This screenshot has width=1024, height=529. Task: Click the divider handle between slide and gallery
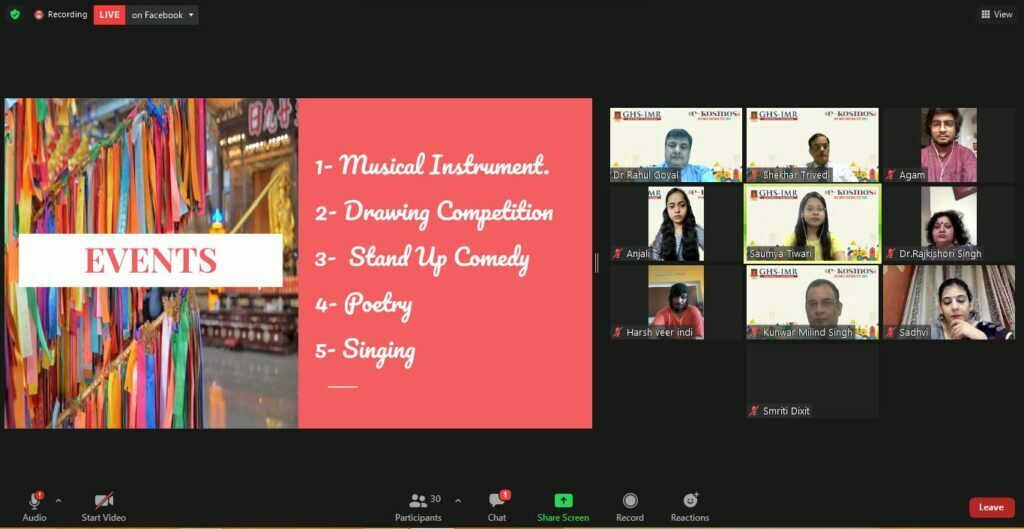(597, 263)
